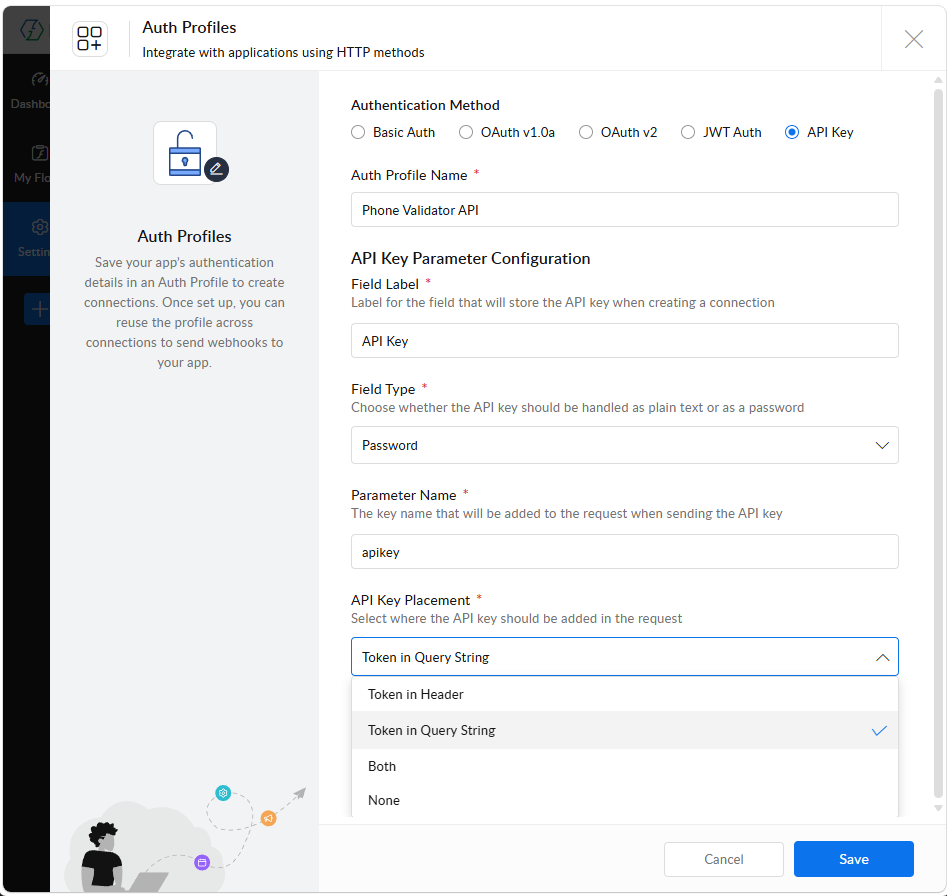Open the app logo in dimmed sidebar

[x=30, y=29]
